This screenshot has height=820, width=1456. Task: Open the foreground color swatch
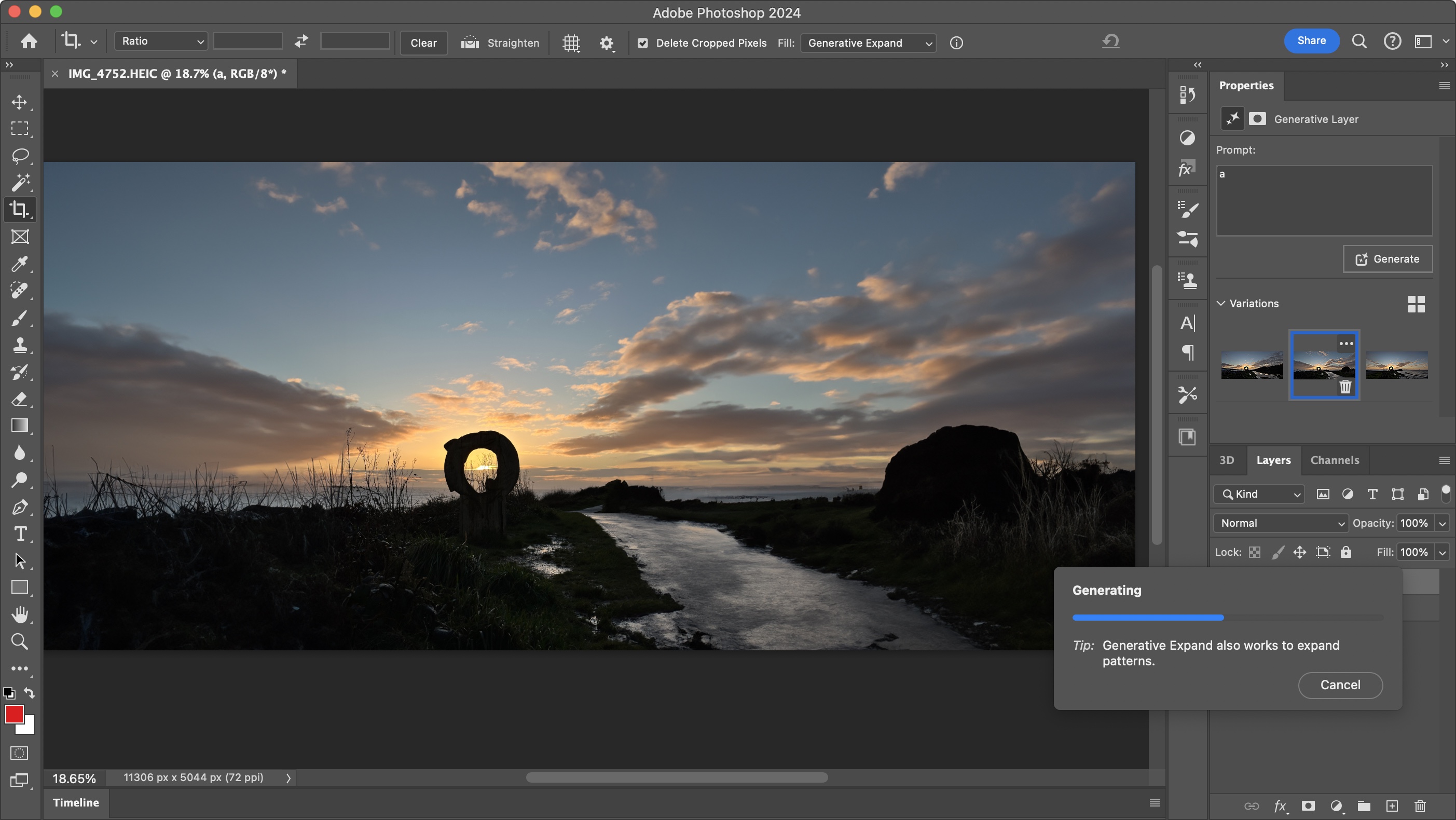[15, 715]
